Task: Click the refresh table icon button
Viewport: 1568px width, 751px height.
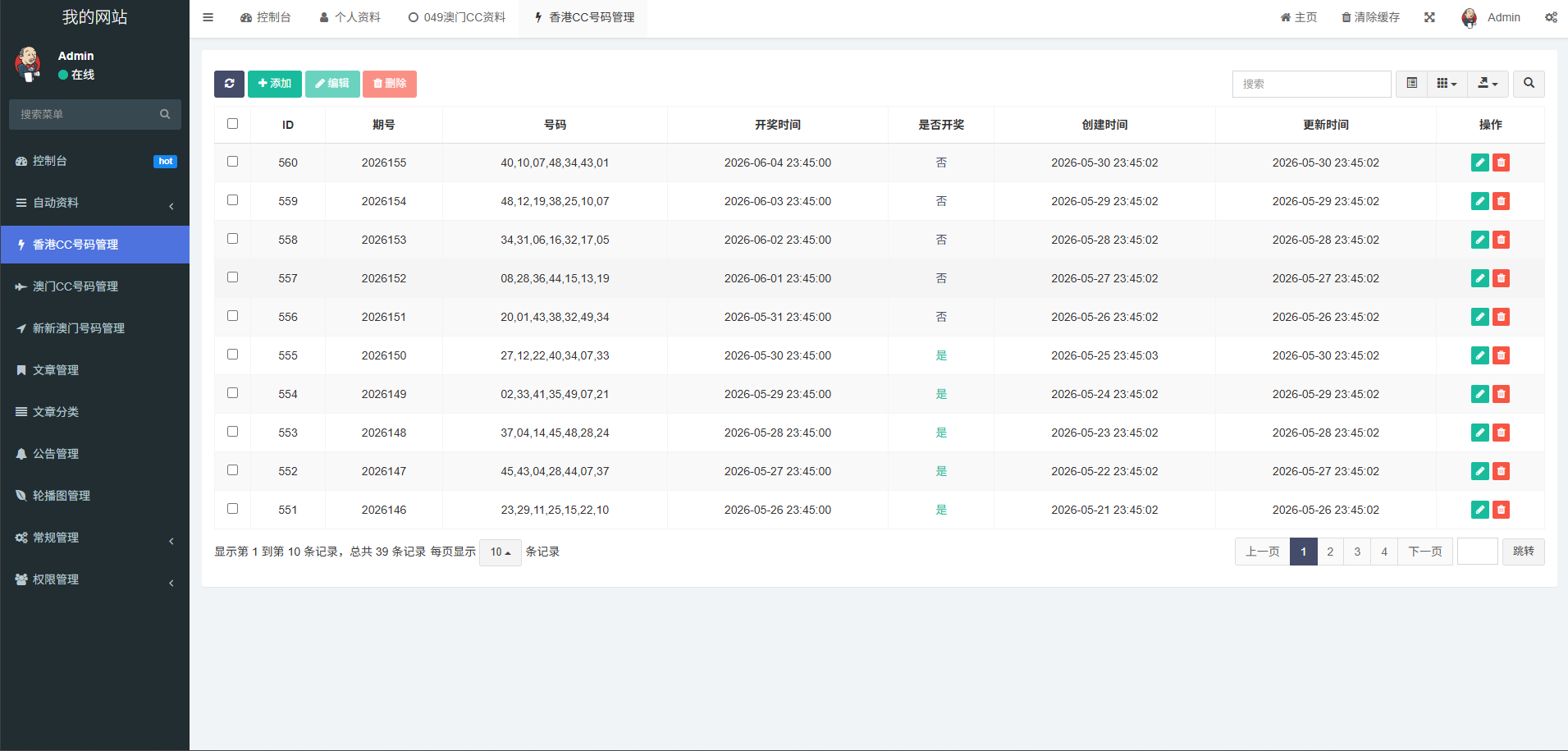Action: click(229, 84)
